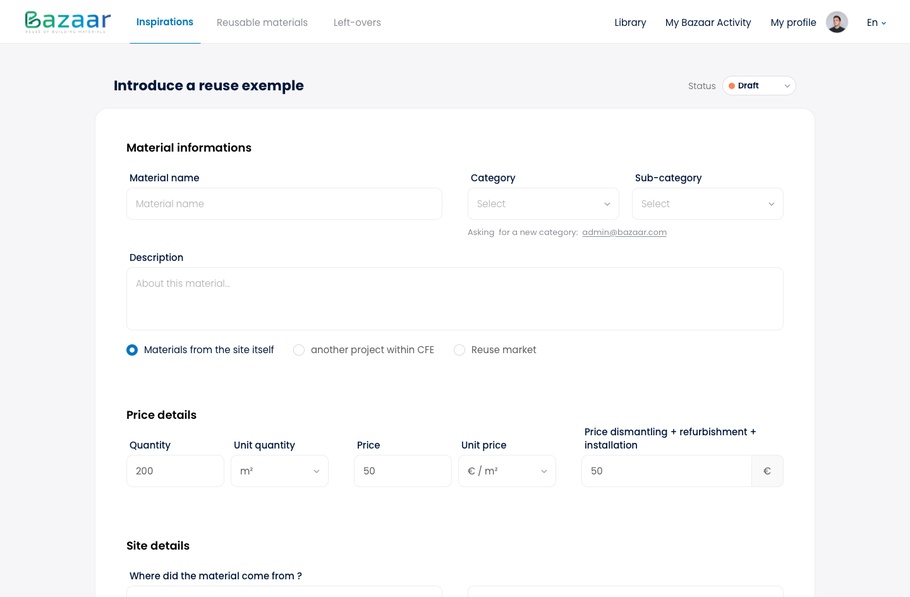Open the Left-overs tab

(x=357, y=22)
